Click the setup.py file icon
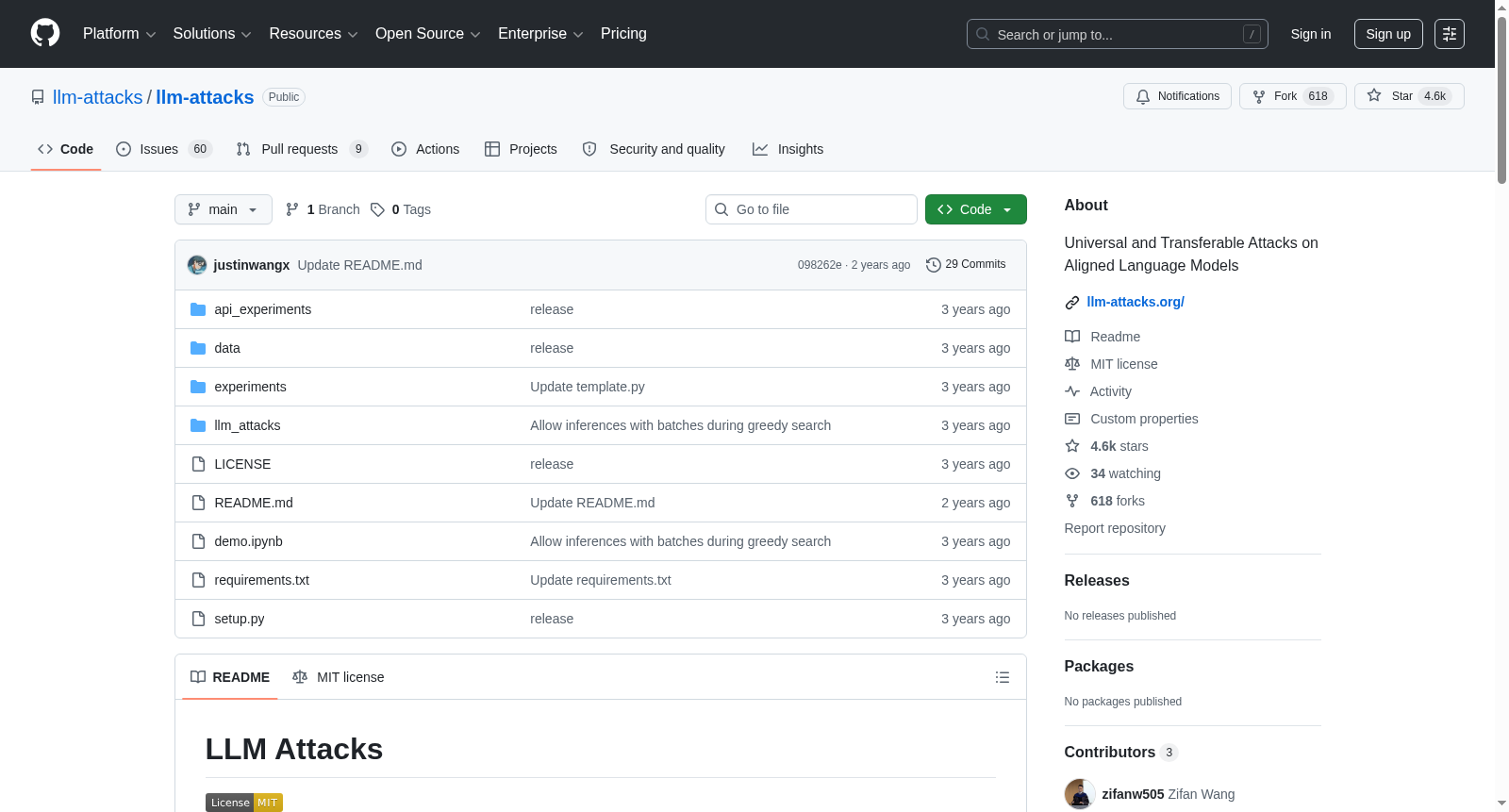 coord(198,619)
